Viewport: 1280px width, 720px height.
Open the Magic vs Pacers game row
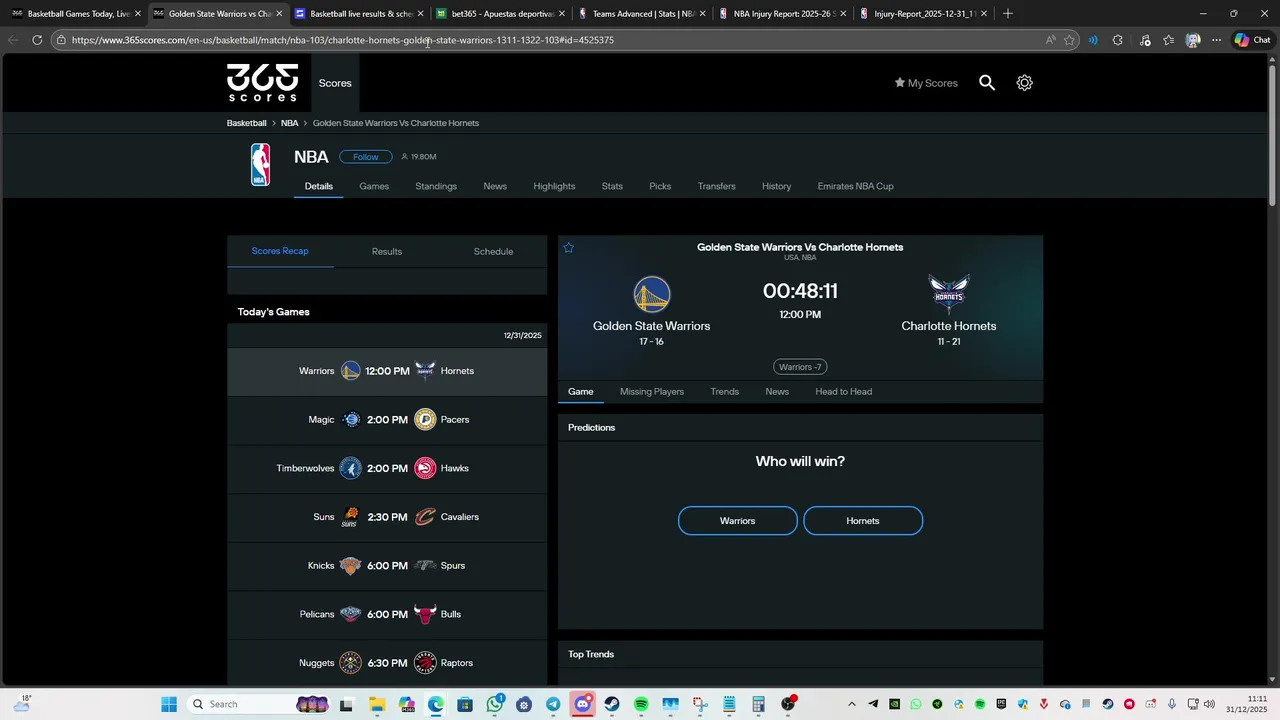pyautogui.click(x=387, y=420)
